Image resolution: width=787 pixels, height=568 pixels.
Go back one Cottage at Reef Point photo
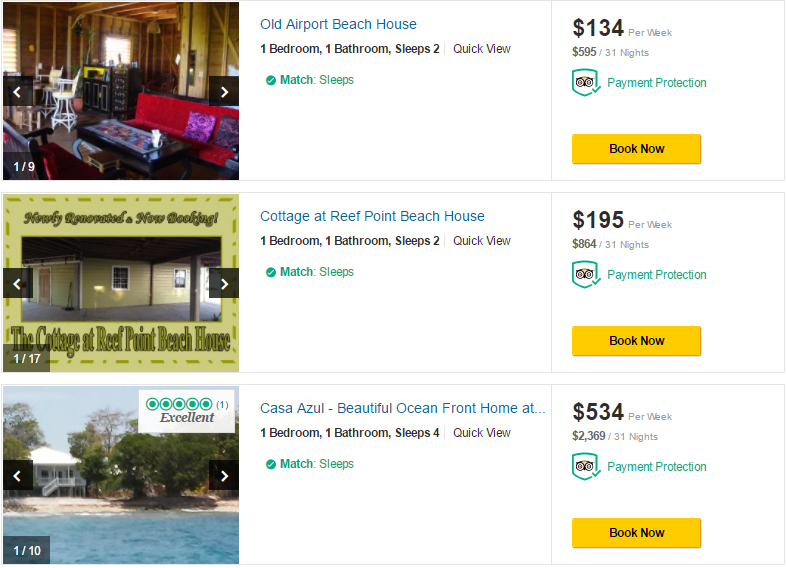(x=17, y=284)
